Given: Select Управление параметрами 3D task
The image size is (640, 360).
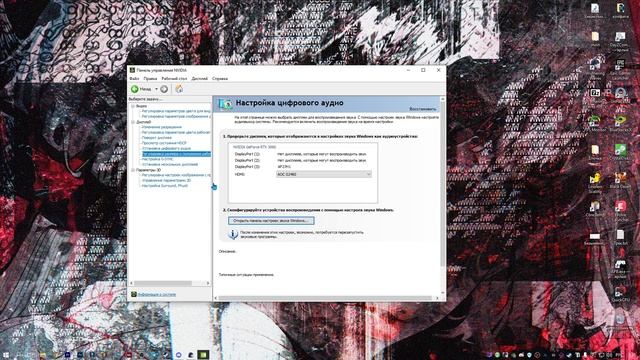Looking at the screenshot, I should [166, 180].
